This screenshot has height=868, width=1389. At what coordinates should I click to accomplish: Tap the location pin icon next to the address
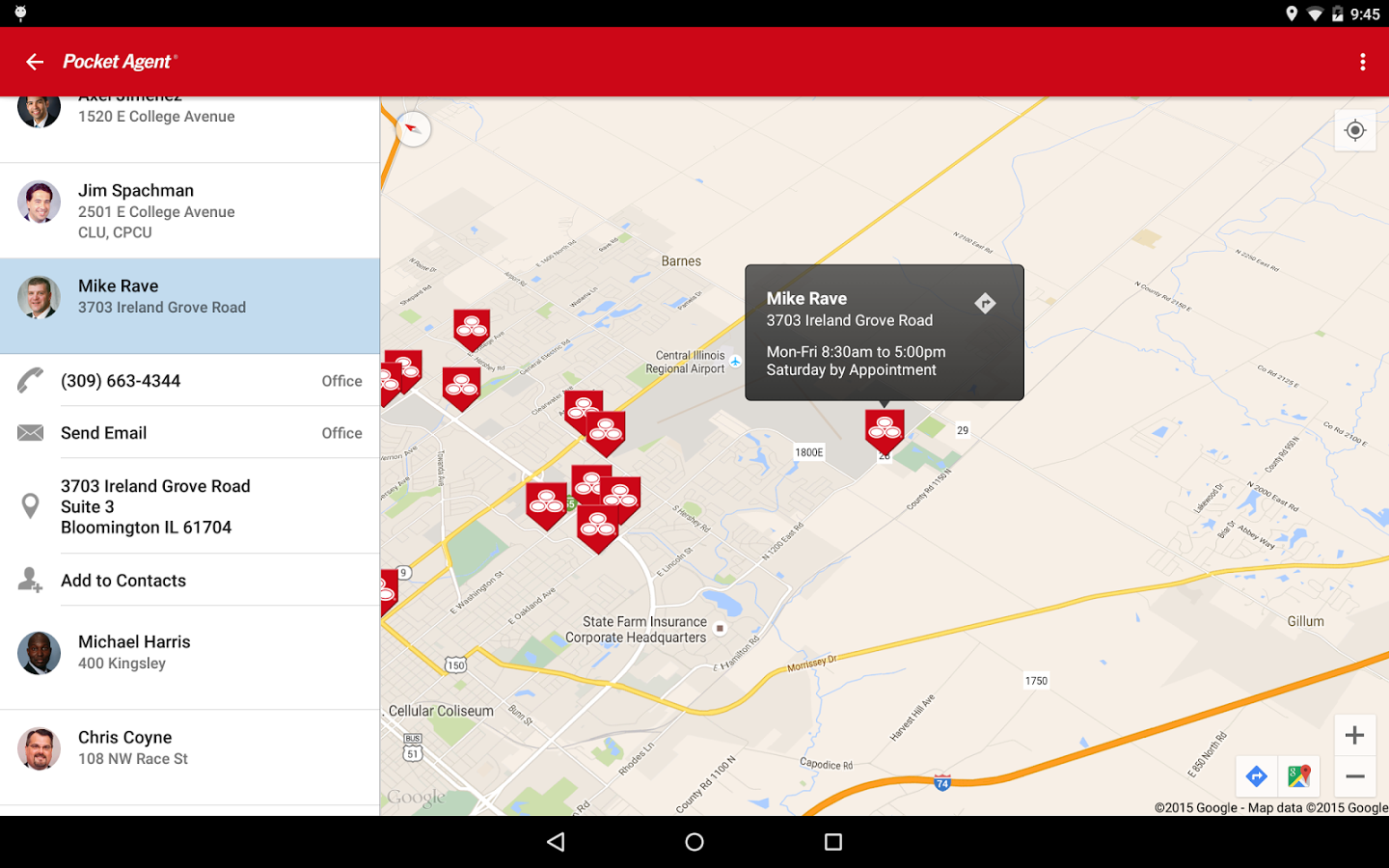30,505
